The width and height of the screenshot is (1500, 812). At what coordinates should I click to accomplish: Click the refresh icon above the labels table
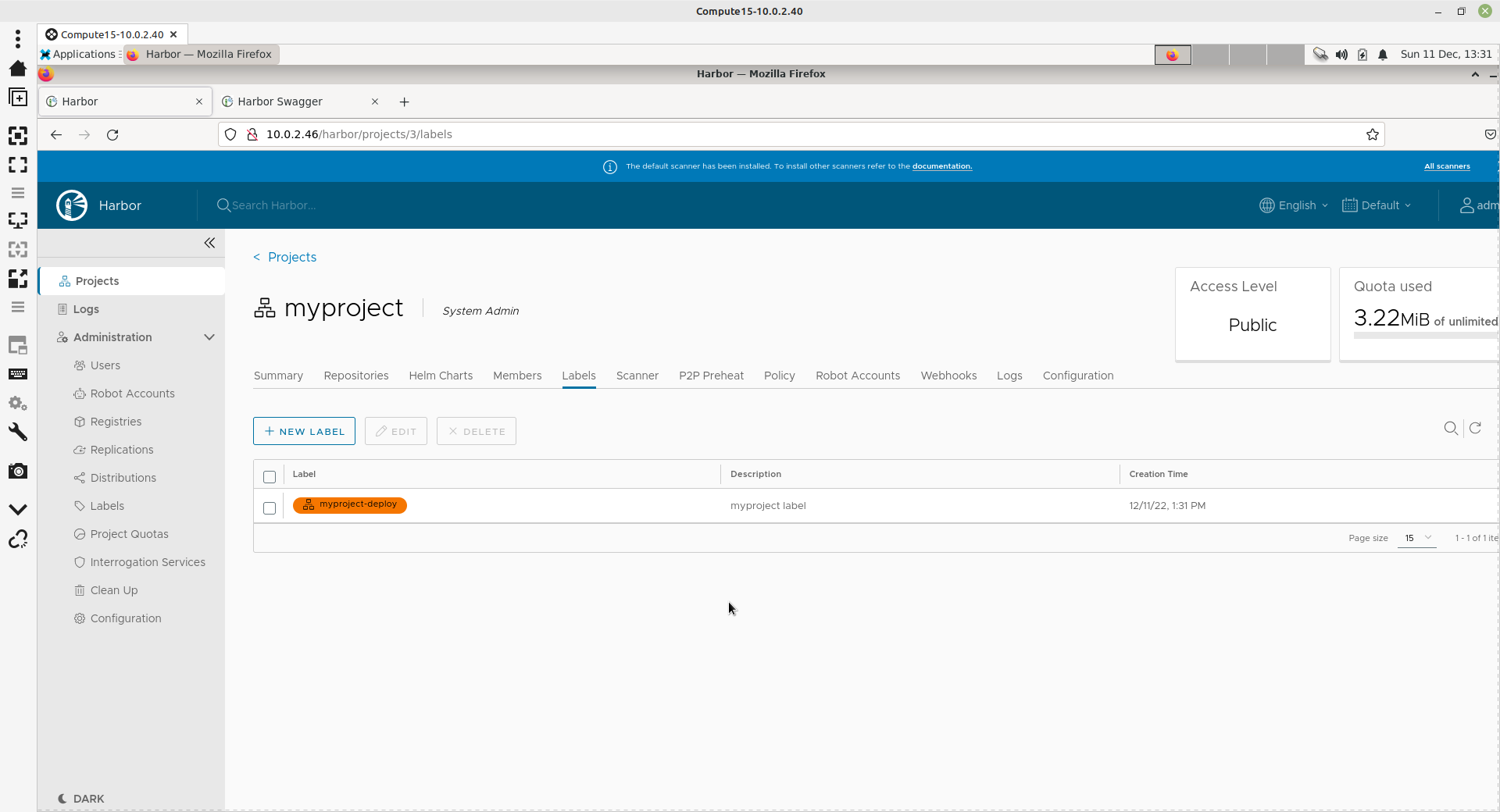1475,428
